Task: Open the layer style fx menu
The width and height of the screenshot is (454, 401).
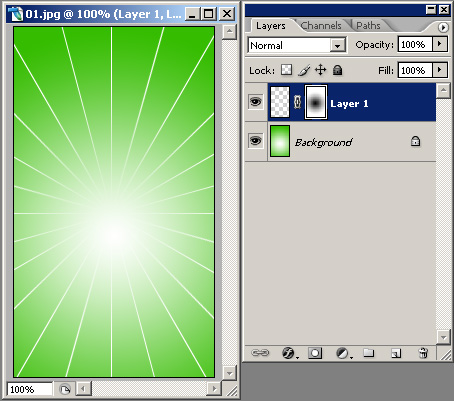Action: (289, 353)
